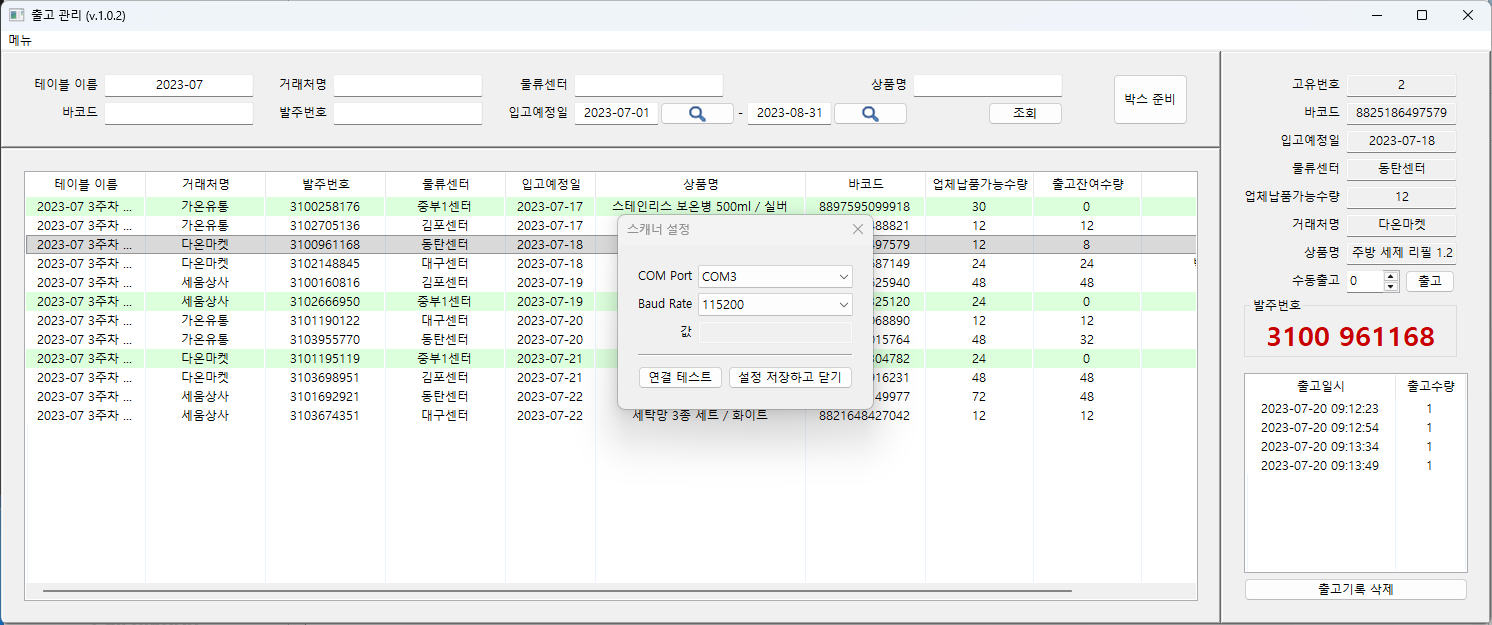Click the end date field 2023-08-31
Viewport: 1492px width, 625px height.
[x=789, y=114]
